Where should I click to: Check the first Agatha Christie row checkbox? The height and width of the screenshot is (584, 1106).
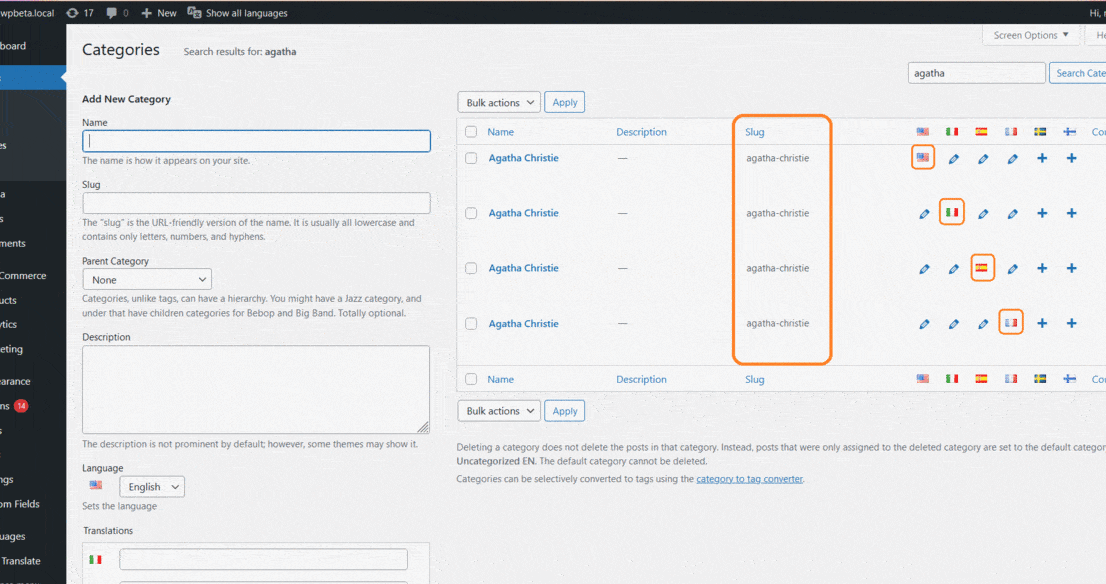pos(471,158)
